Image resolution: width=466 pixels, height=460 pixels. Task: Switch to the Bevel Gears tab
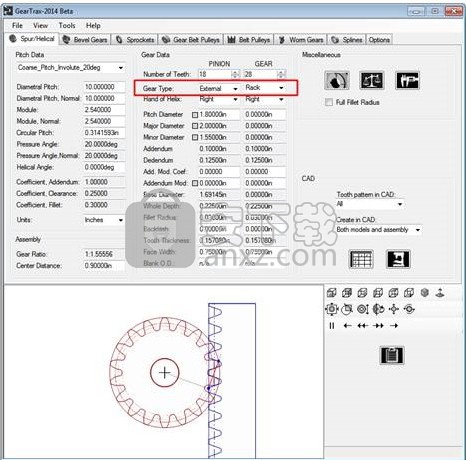coord(85,40)
